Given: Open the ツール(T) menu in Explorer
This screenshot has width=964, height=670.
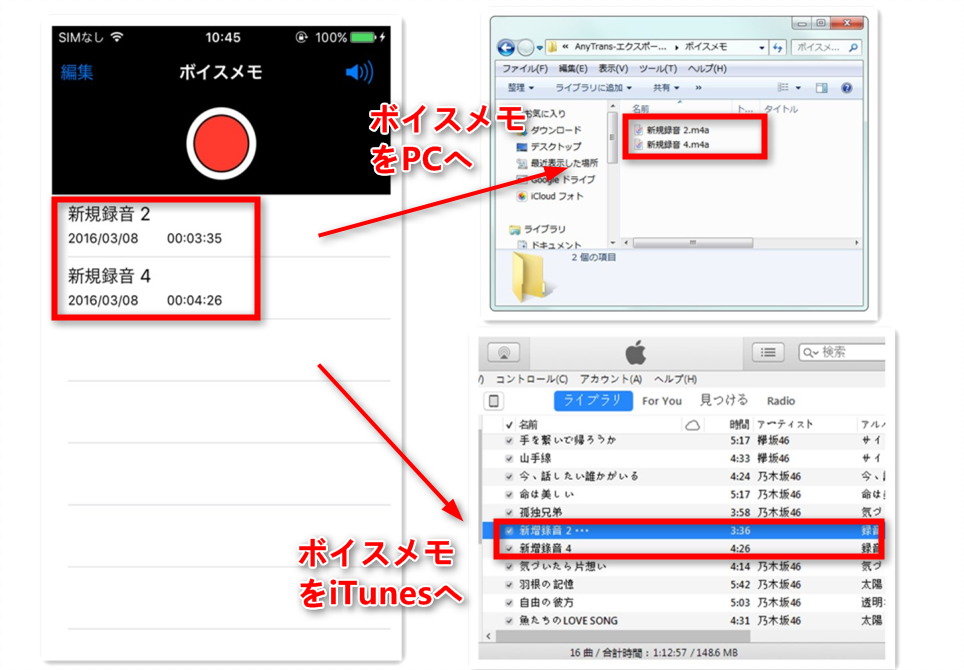Looking at the screenshot, I should [657, 68].
